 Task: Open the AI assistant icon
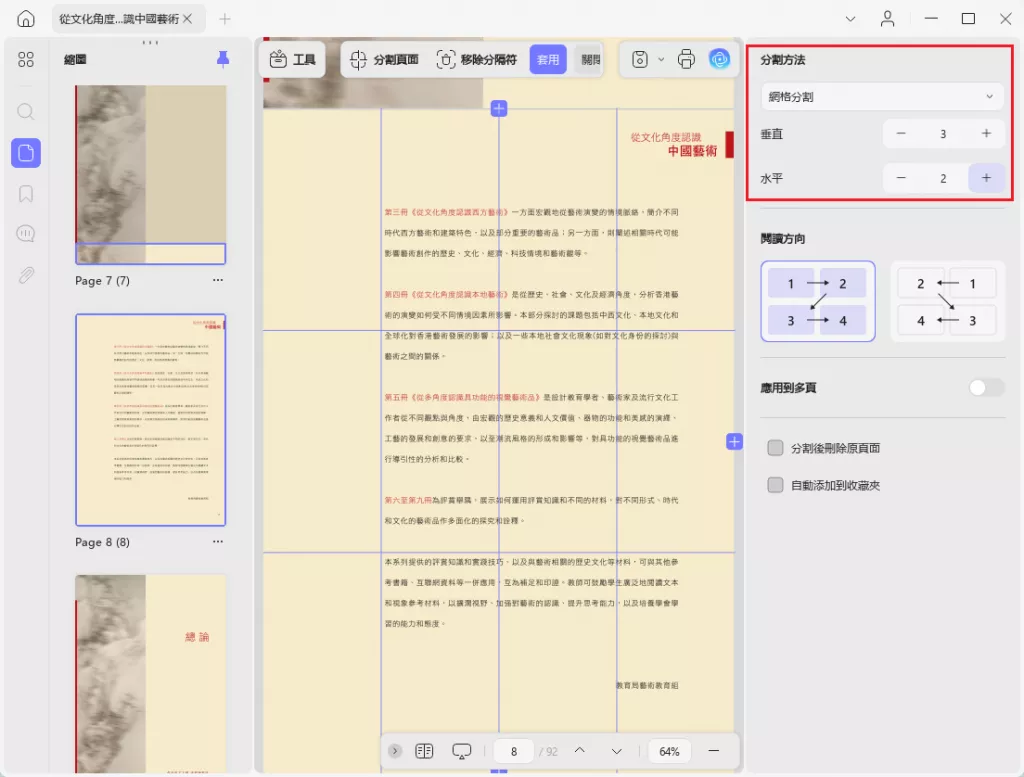pyautogui.click(x=719, y=59)
